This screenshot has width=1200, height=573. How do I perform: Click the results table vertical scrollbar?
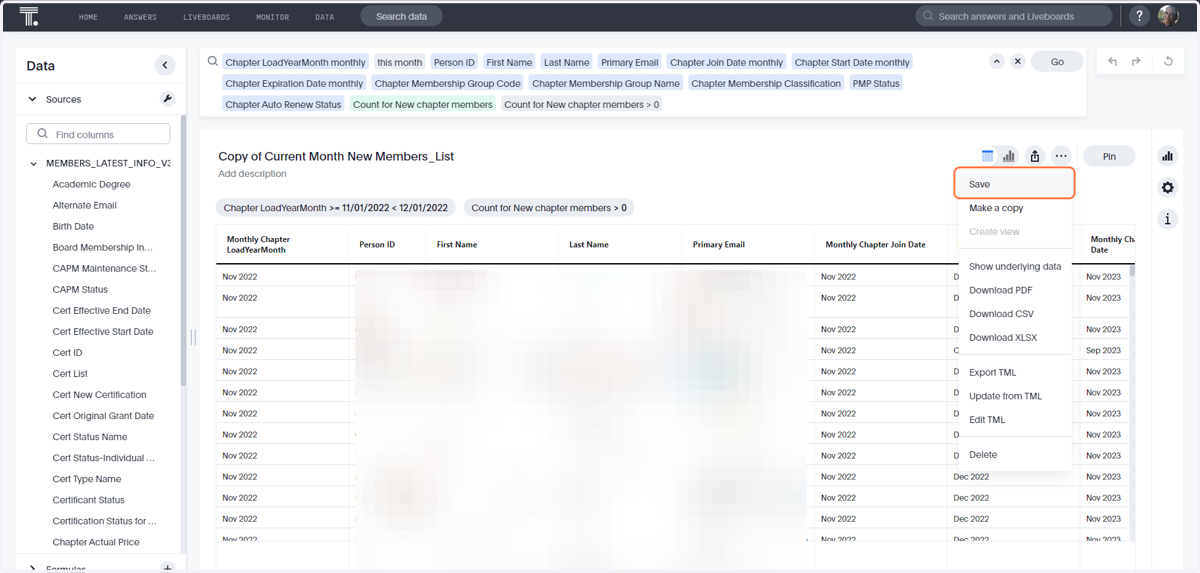pyautogui.click(x=1132, y=270)
